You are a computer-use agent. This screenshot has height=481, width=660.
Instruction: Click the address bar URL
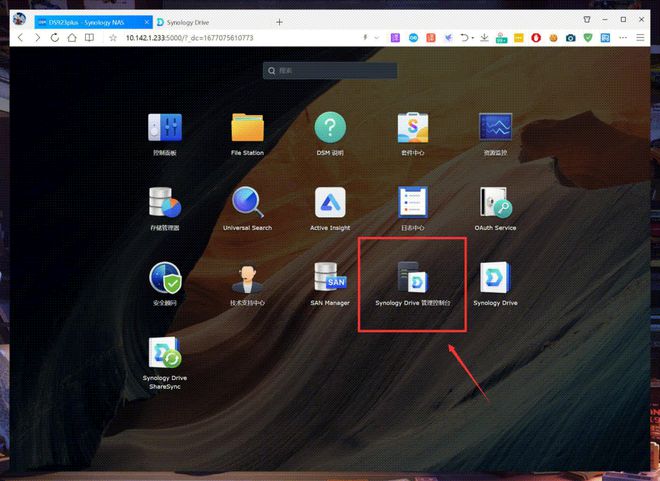point(189,38)
